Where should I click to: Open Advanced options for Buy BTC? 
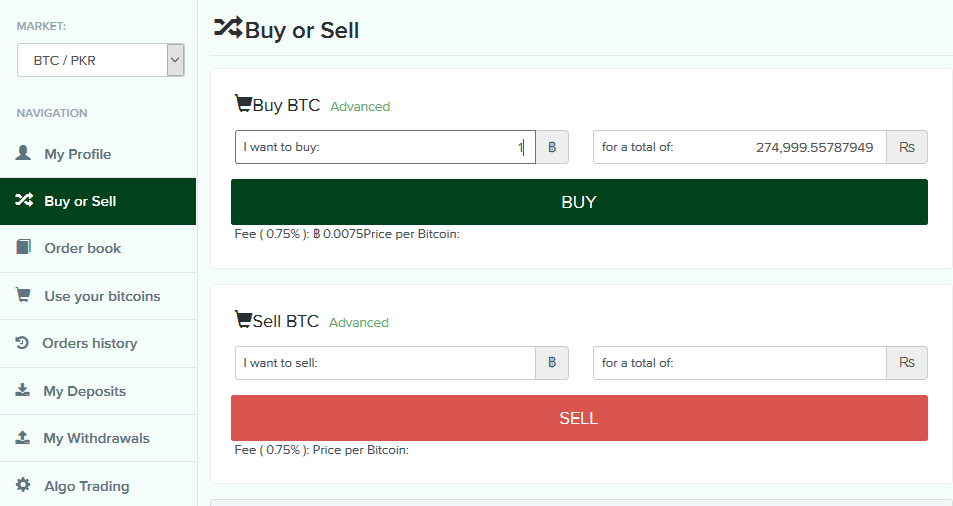click(x=360, y=107)
